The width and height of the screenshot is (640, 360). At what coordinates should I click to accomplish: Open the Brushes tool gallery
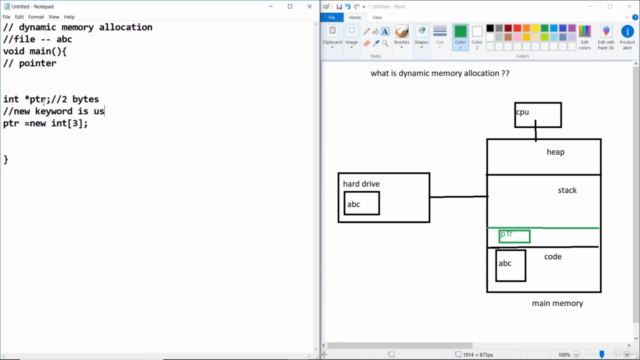click(402, 37)
